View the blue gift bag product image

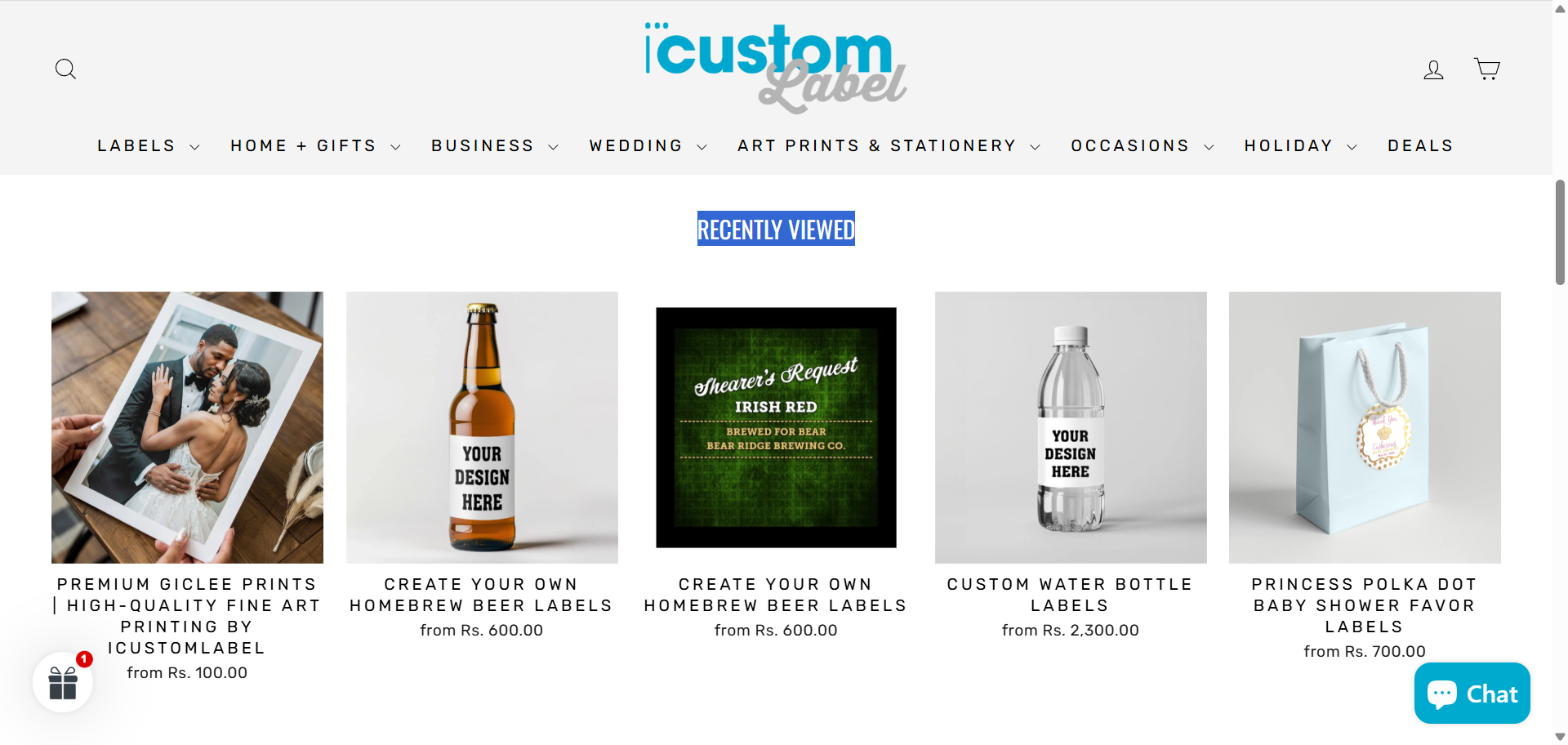coord(1365,427)
